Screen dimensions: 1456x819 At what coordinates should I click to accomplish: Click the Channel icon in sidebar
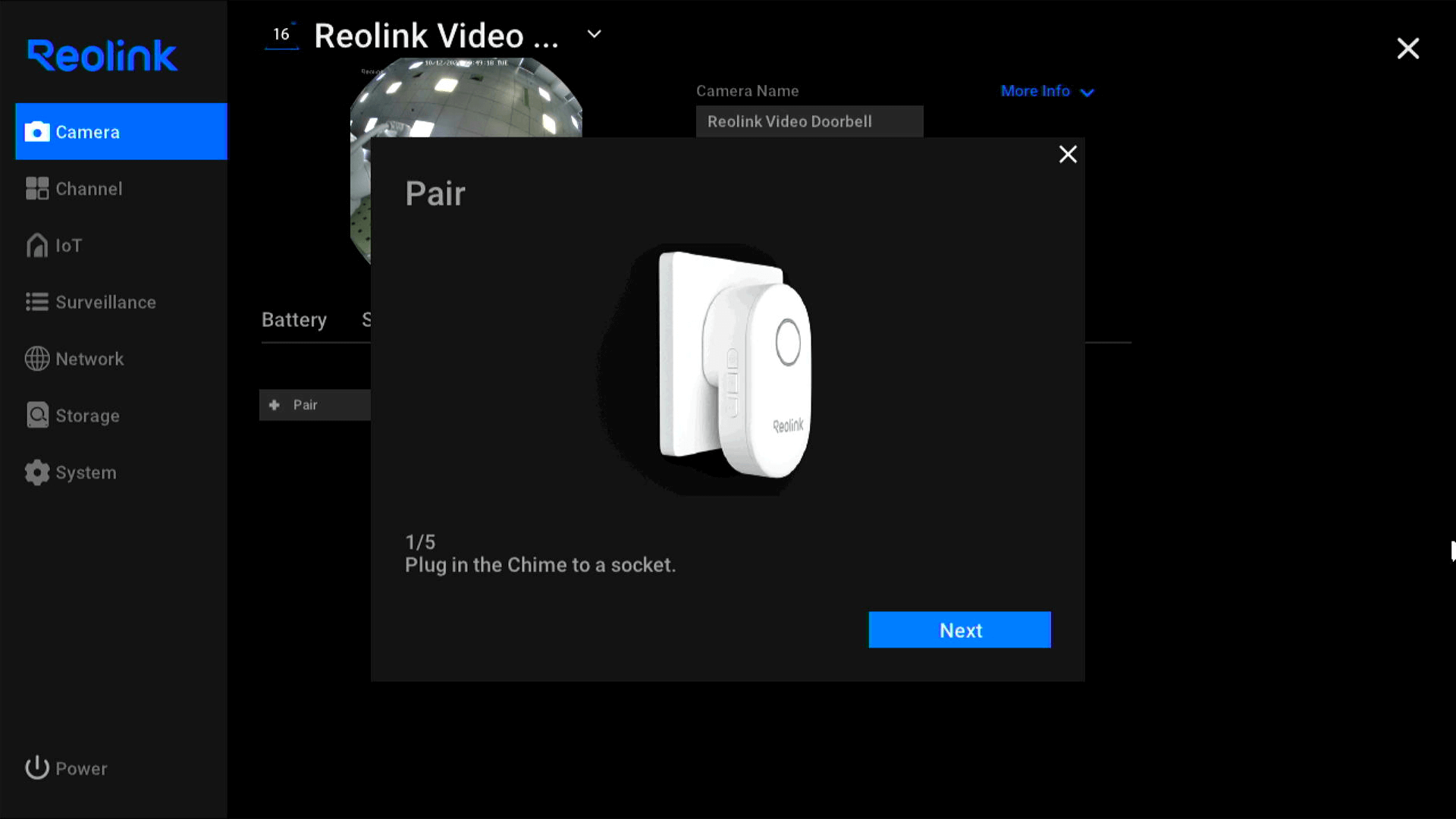37,188
